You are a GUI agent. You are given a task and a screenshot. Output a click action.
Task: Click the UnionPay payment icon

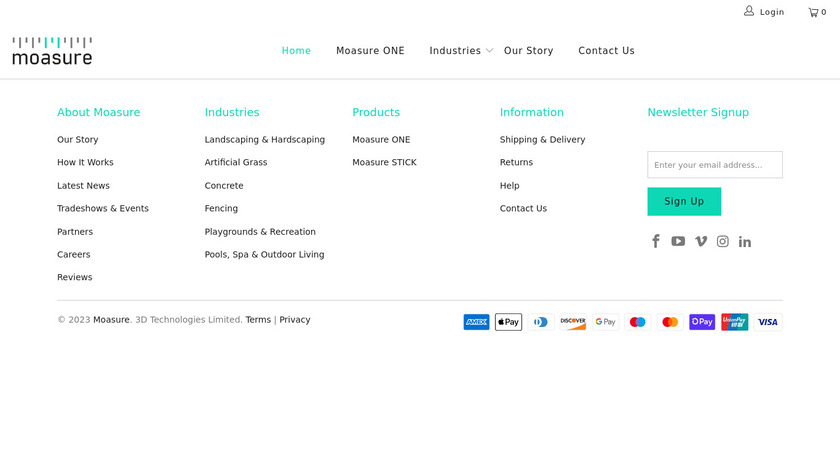point(734,322)
